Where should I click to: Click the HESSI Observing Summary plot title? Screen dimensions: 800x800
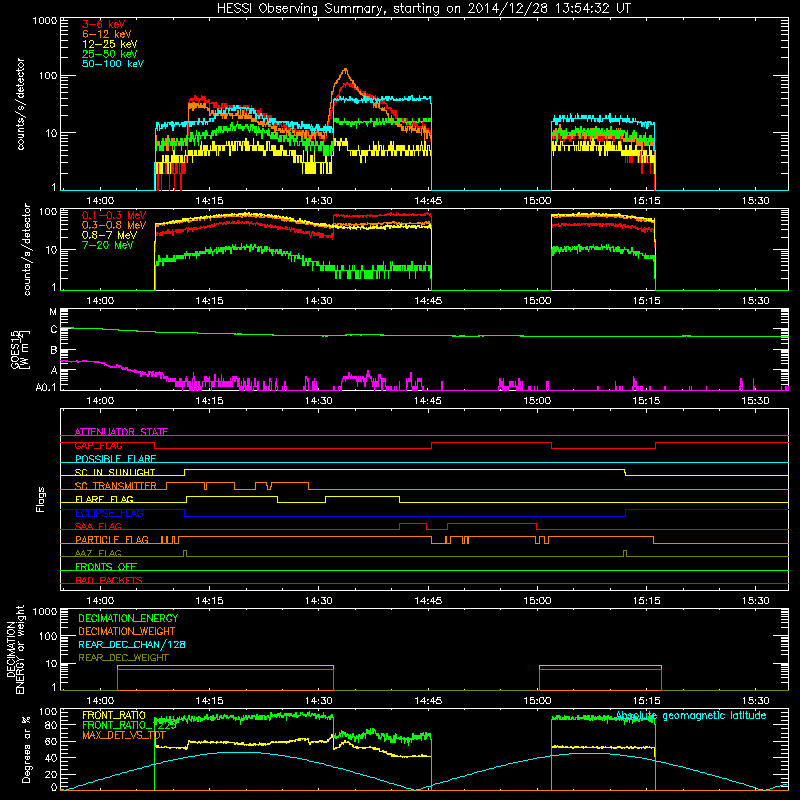click(x=424, y=9)
